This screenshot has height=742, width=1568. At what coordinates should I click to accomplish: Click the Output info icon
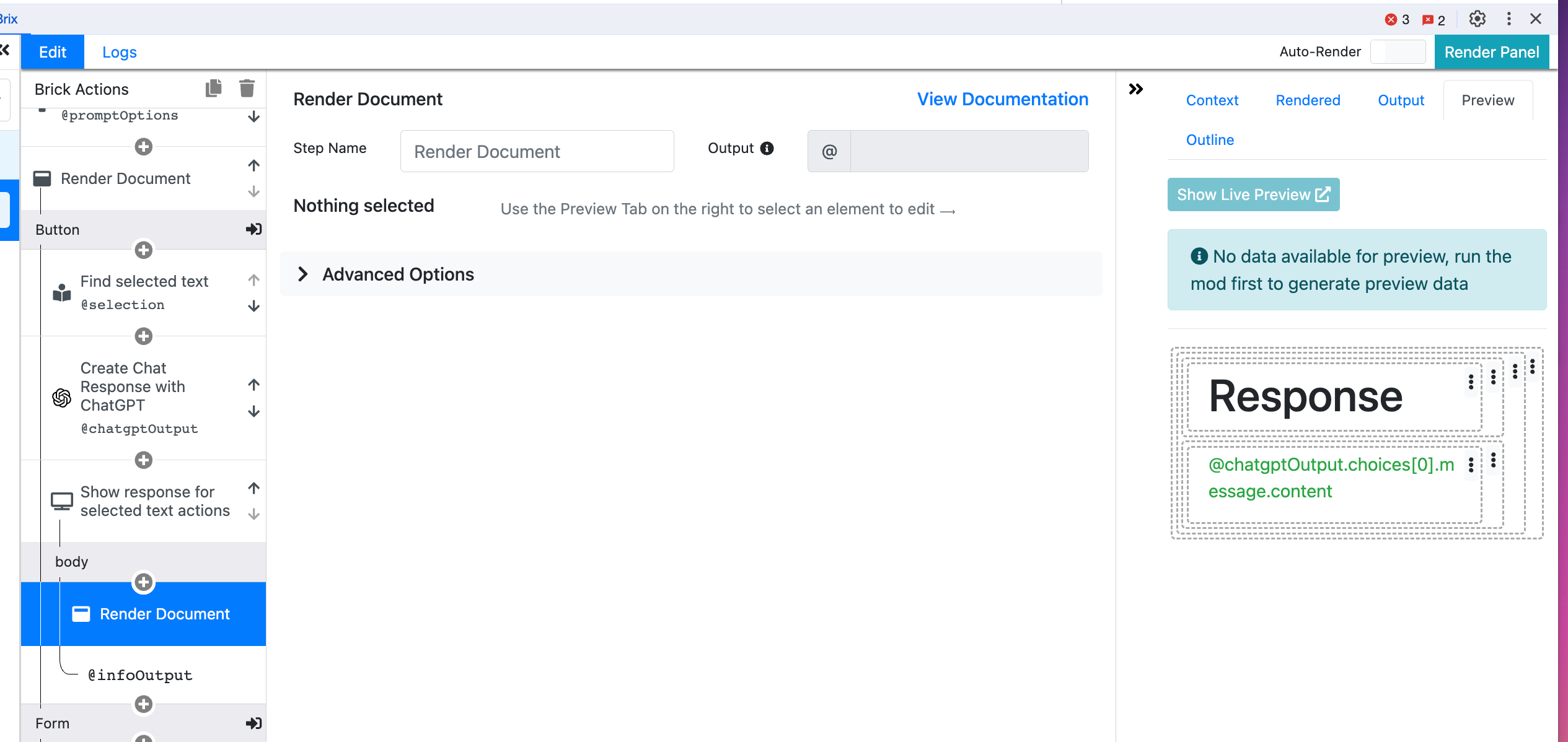tap(767, 149)
